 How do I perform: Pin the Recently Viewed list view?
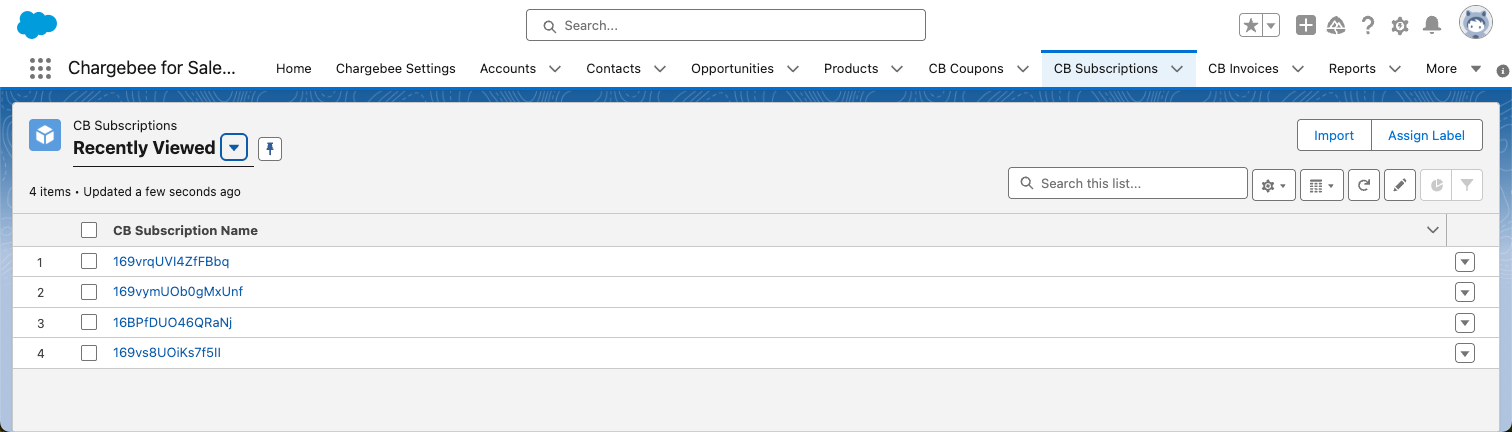point(270,149)
